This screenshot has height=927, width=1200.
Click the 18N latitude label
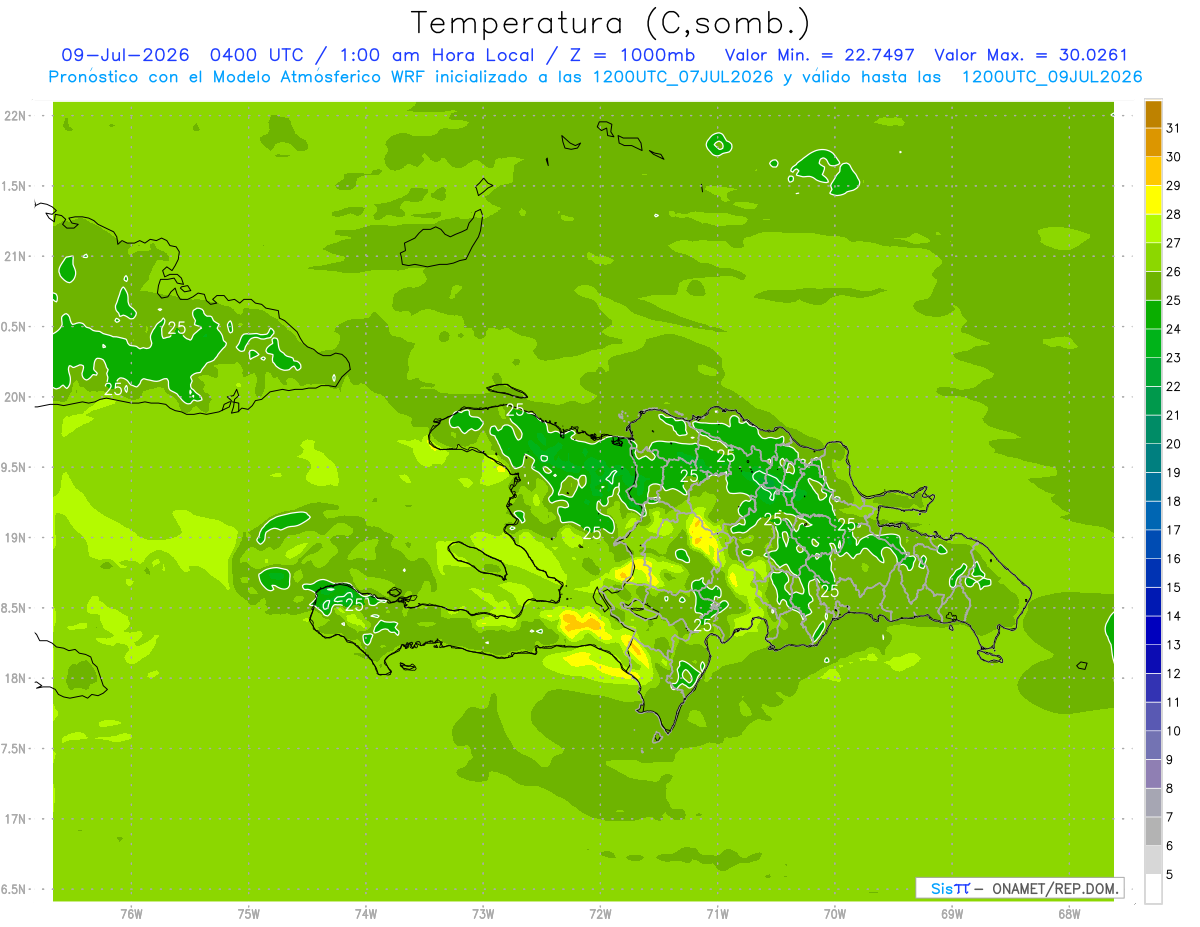pos(16,679)
